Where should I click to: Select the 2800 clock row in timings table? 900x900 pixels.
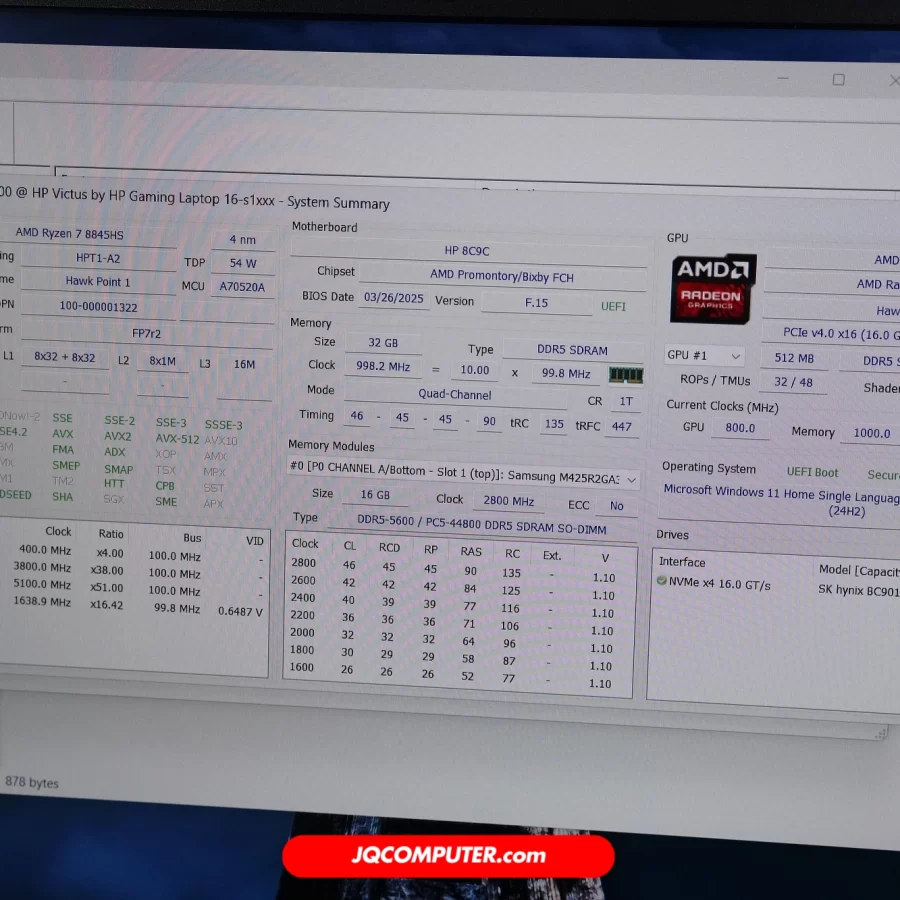[303, 563]
